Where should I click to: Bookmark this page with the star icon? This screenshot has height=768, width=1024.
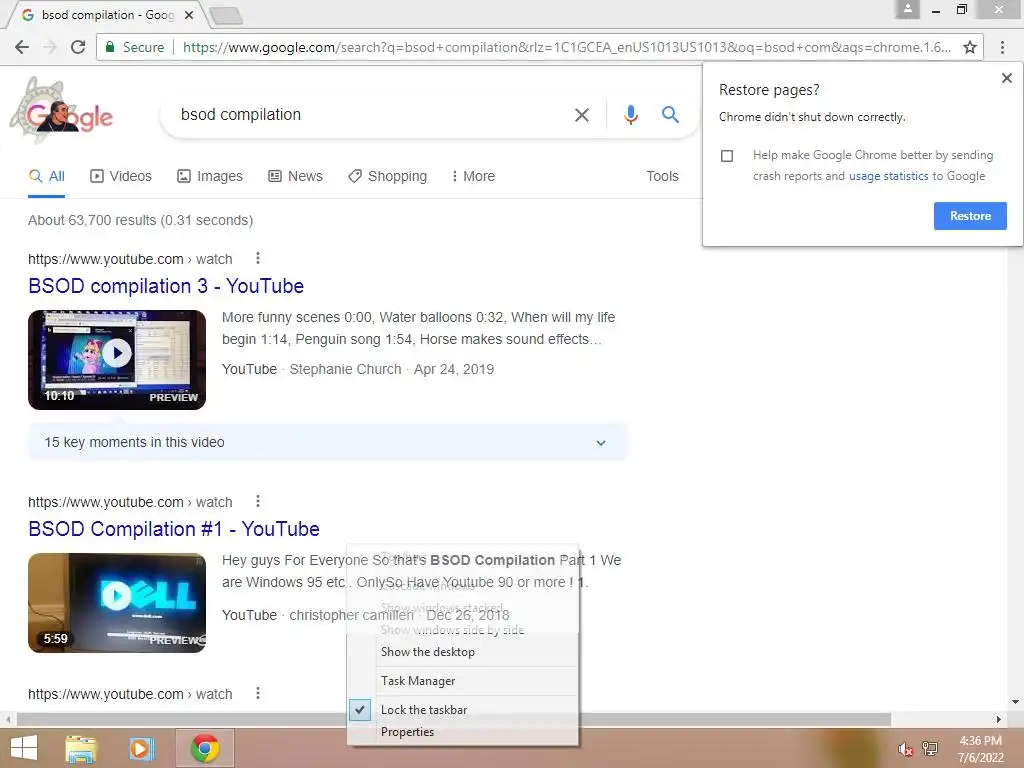point(970,47)
